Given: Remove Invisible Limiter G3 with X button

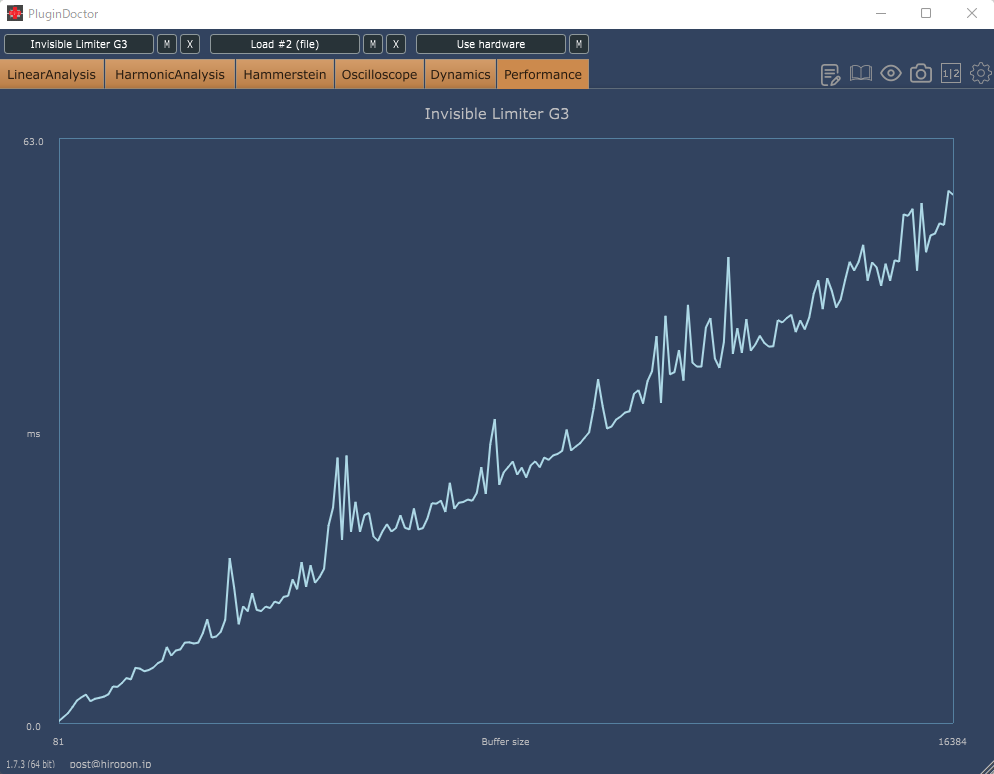Looking at the screenshot, I should tap(190, 44).
